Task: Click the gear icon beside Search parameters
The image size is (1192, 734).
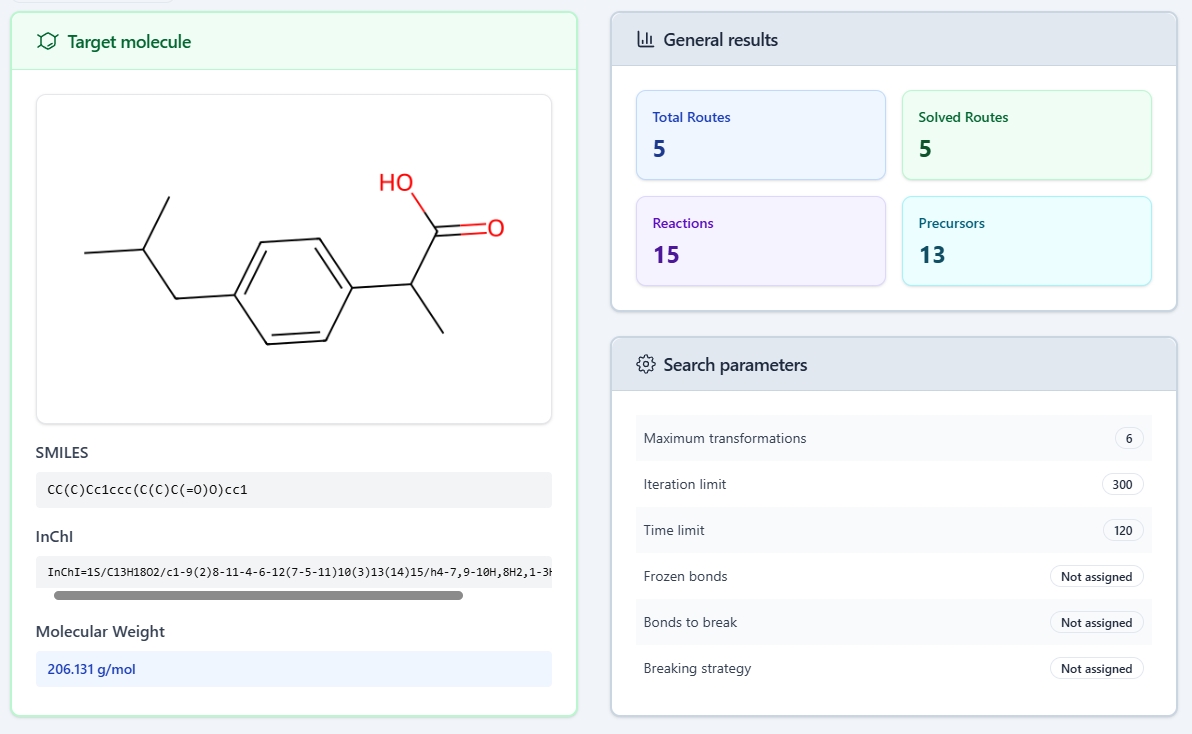Action: [x=646, y=365]
